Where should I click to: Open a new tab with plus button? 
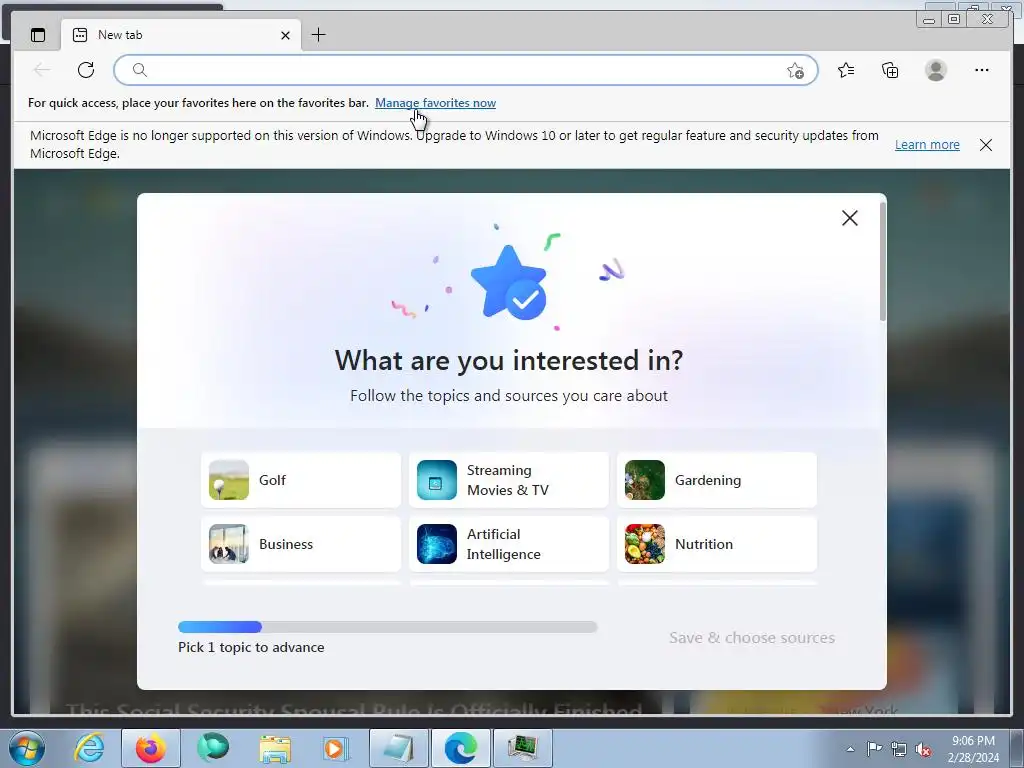click(x=318, y=35)
